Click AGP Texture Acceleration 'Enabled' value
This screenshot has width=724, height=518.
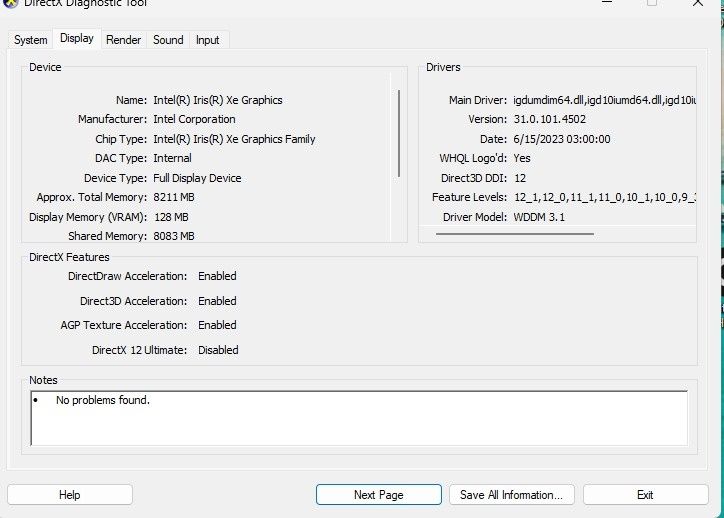[217, 325]
